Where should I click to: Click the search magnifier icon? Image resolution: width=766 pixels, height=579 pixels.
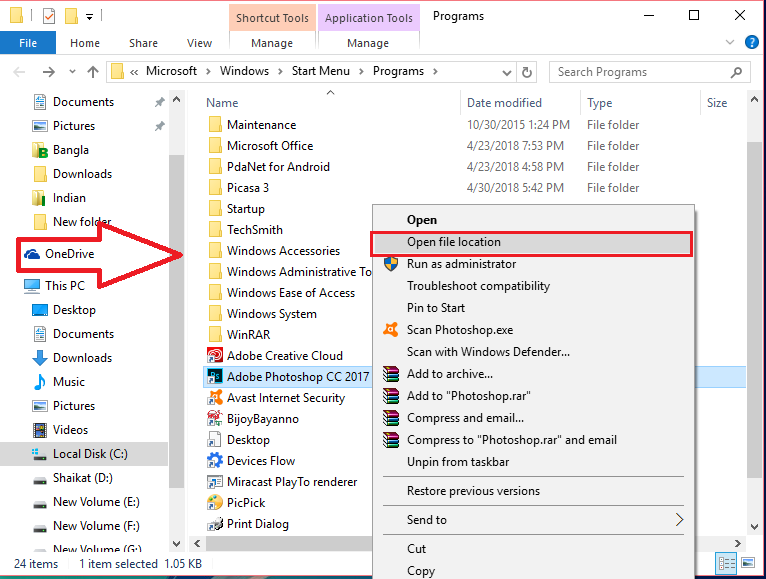(736, 72)
